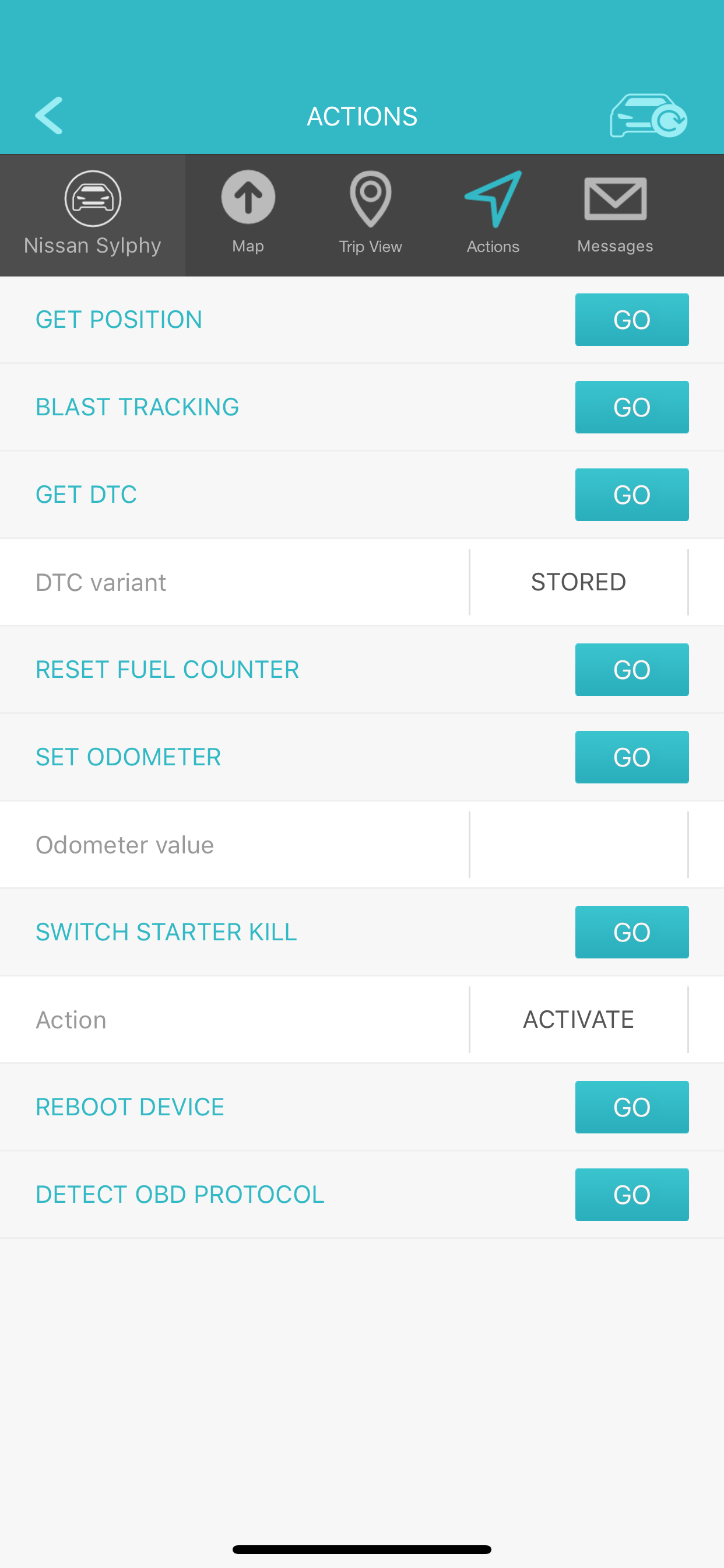Tap the Messages tab label
724x1568 pixels.
pyautogui.click(x=615, y=246)
